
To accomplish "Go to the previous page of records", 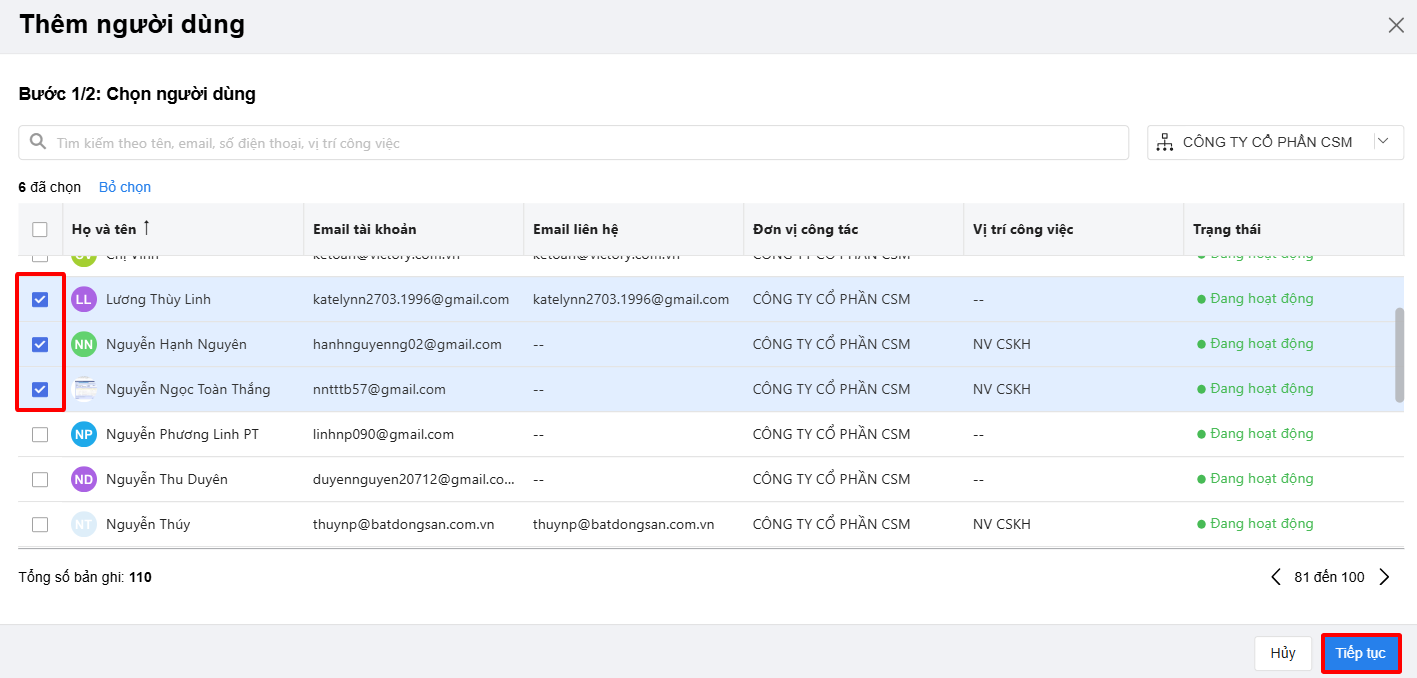I will [1275, 577].
